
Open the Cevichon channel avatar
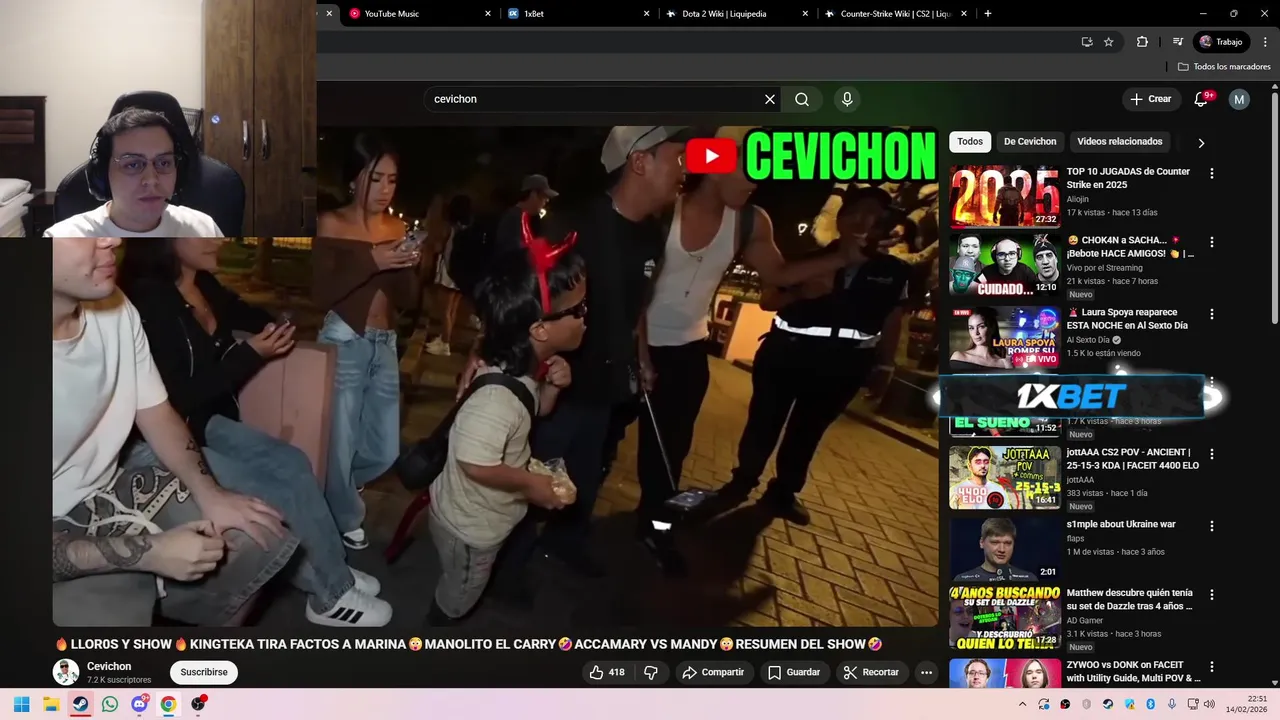(66, 672)
